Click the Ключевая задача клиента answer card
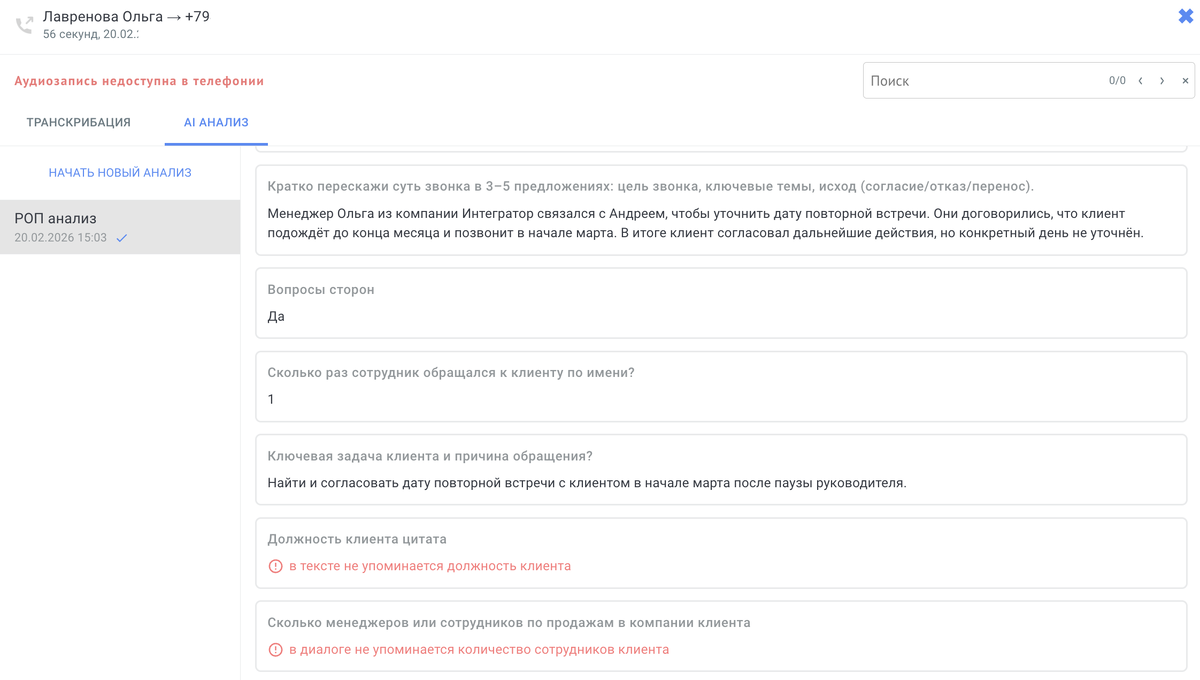The image size is (1200, 680). [720, 468]
